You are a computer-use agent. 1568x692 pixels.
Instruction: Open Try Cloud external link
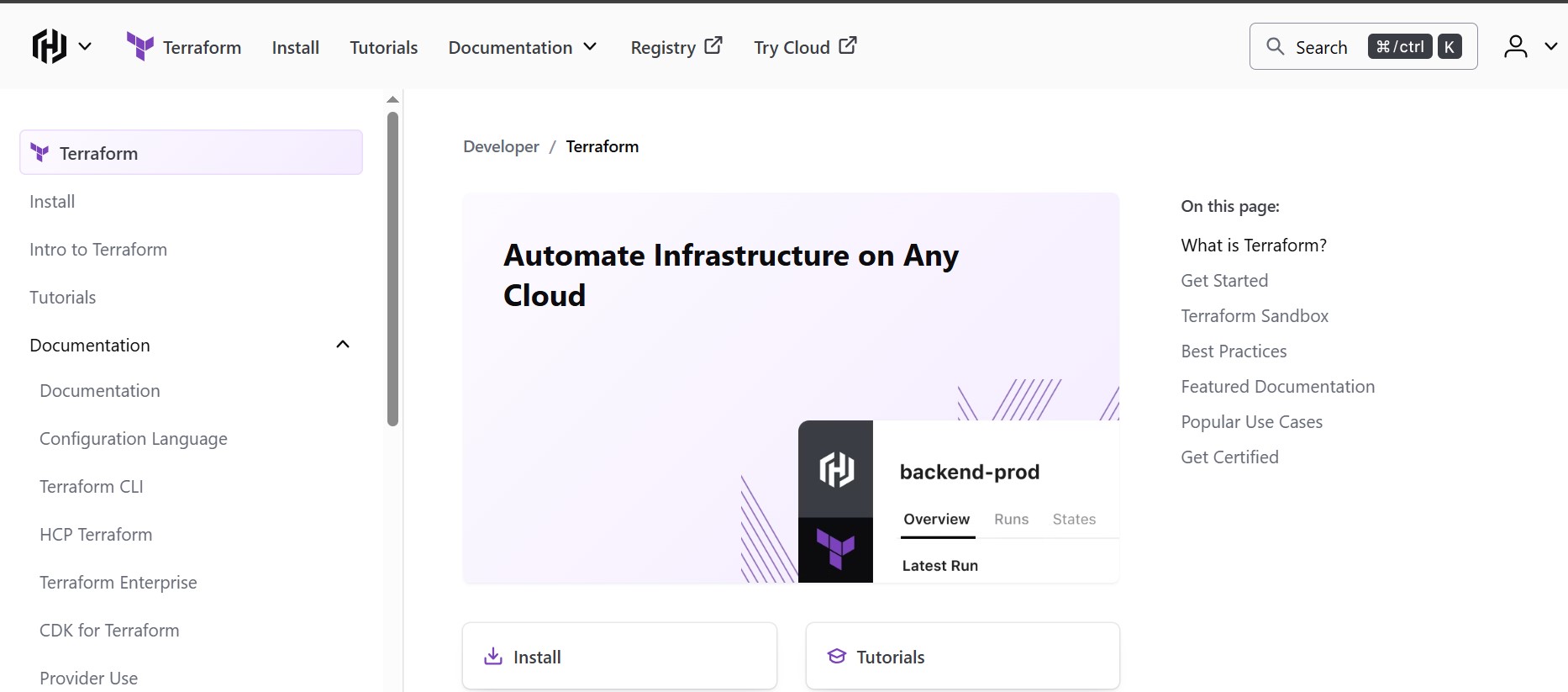pos(805,47)
